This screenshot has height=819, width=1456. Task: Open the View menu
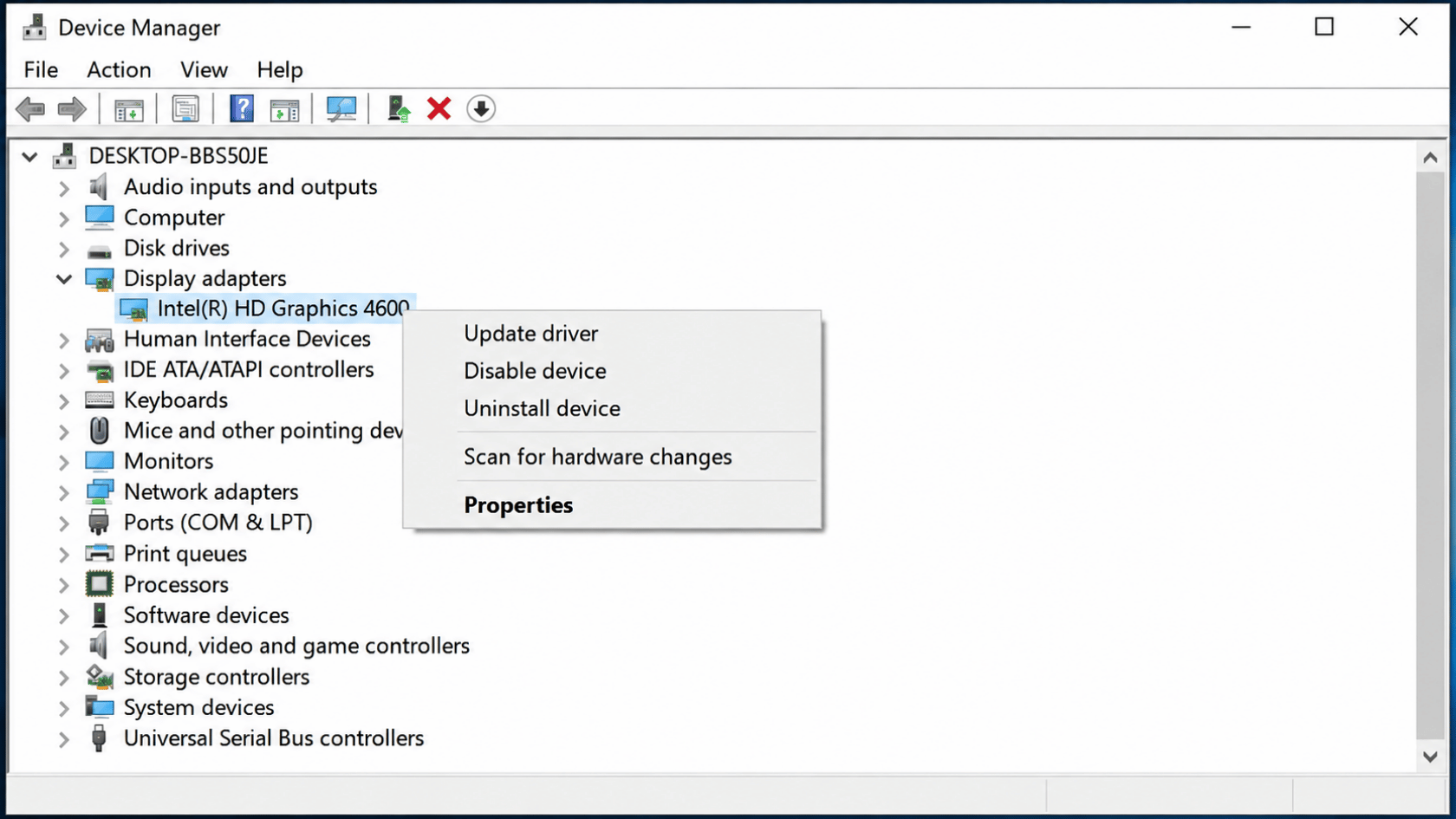click(x=204, y=69)
